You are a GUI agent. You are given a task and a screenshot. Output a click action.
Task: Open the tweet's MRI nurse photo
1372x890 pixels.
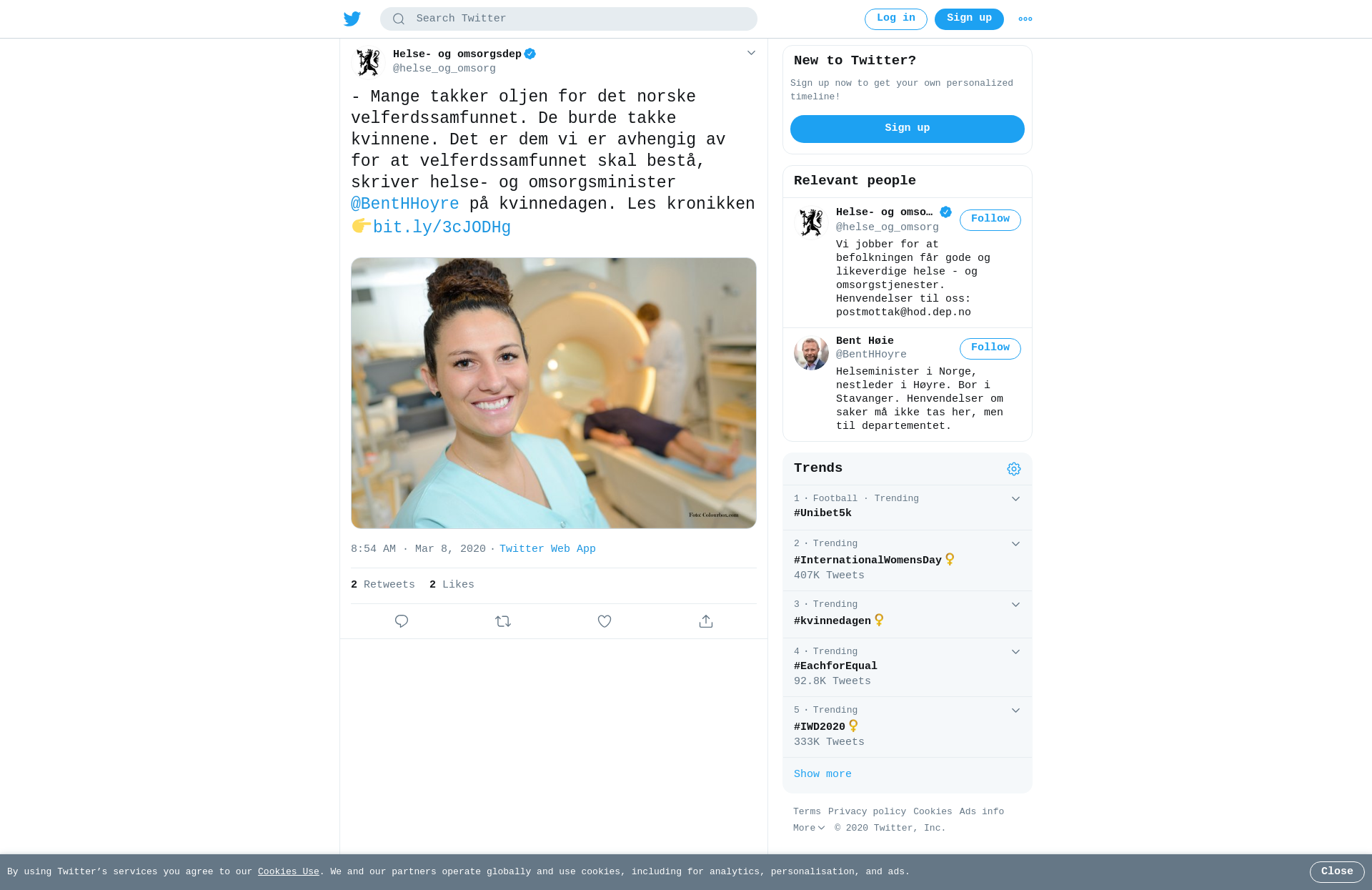tap(554, 393)
